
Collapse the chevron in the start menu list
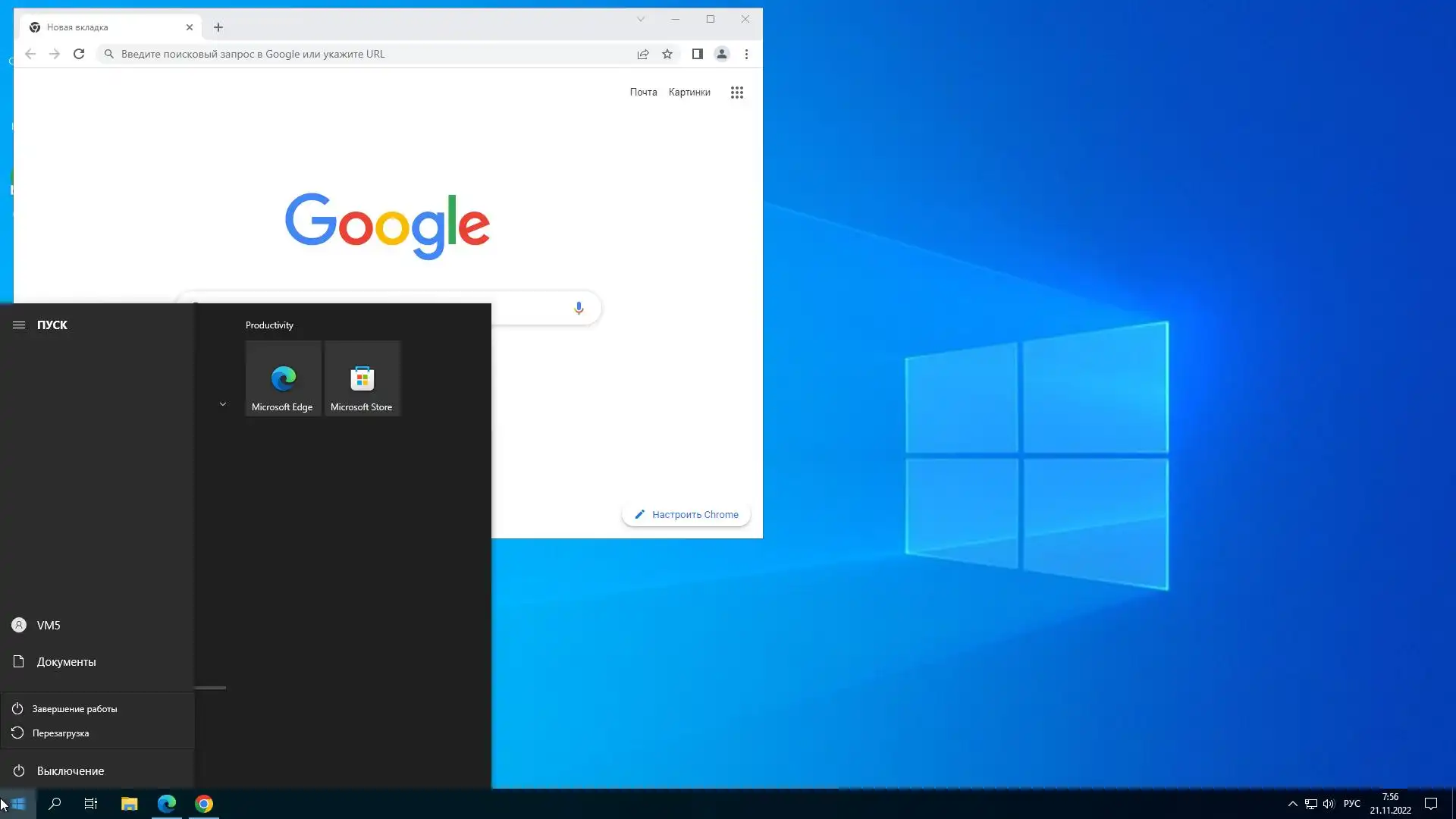point(223,404)
